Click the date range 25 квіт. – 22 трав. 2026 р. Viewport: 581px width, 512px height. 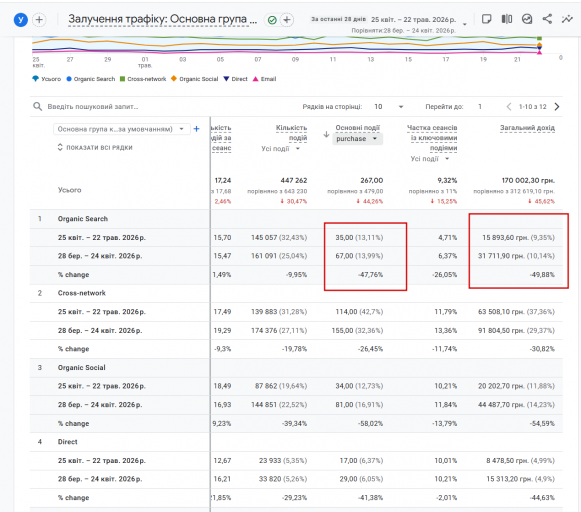pos(414,20)
